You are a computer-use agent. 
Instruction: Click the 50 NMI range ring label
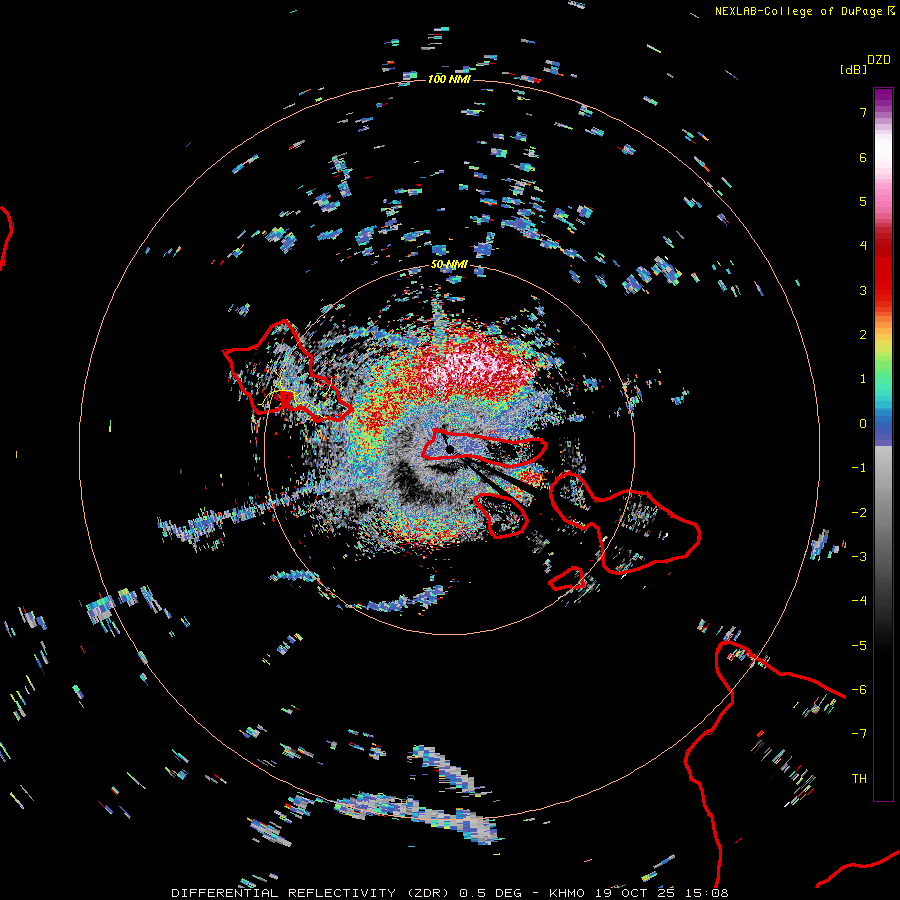tap(449, 265)
